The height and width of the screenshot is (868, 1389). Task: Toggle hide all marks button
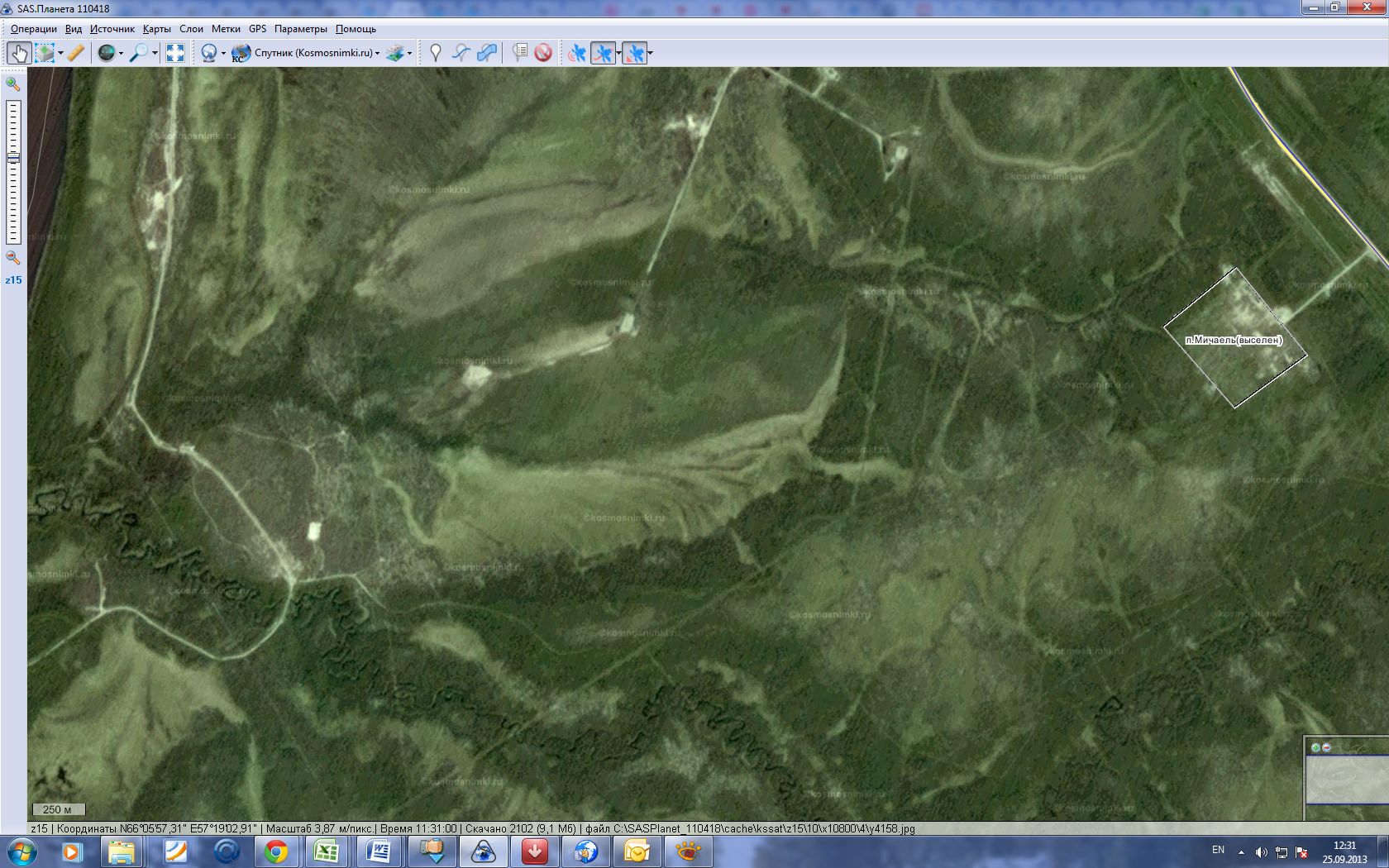(x=543, y=53)
